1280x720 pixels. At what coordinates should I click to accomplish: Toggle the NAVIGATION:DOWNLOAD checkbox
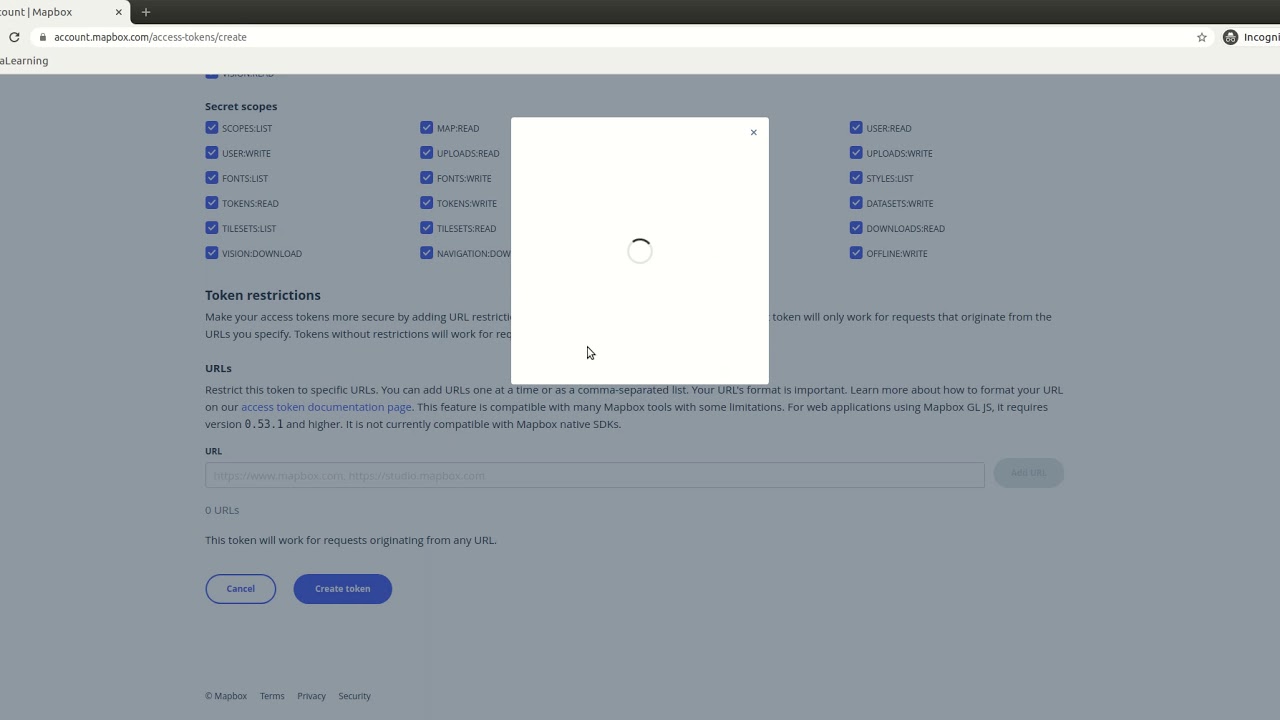tap(427, 253)
